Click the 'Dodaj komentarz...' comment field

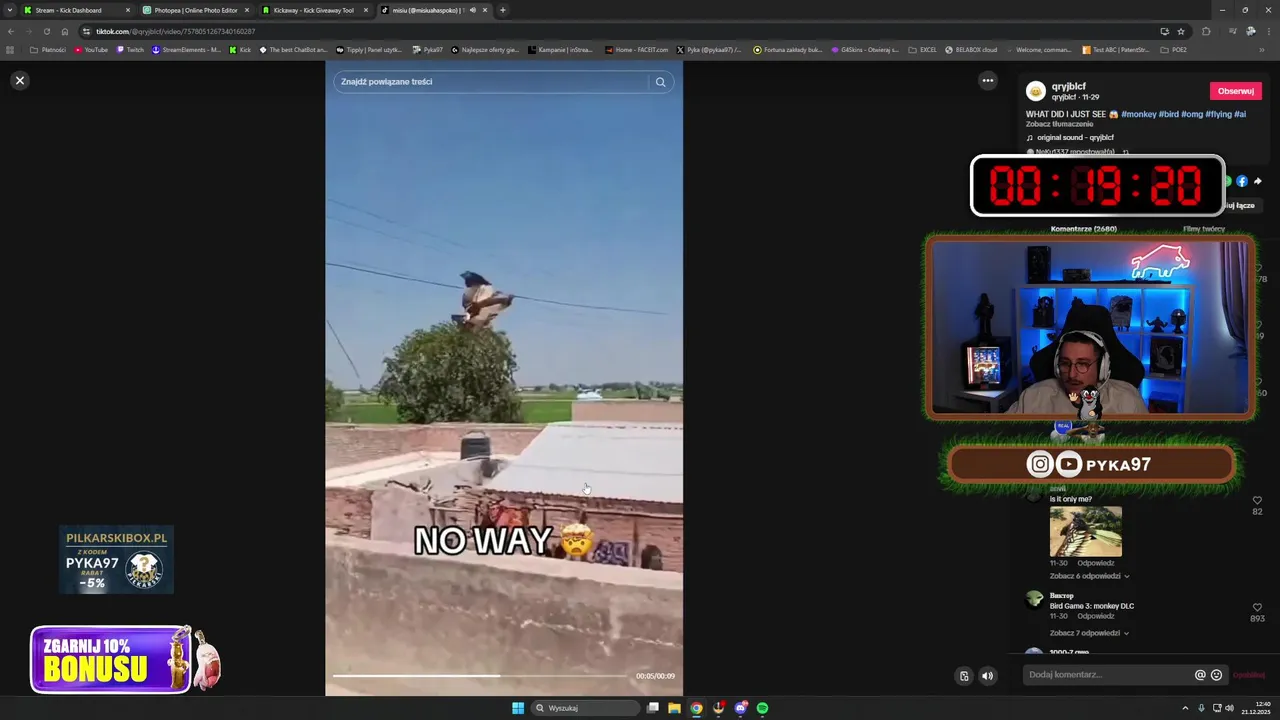coord(1108,675)
